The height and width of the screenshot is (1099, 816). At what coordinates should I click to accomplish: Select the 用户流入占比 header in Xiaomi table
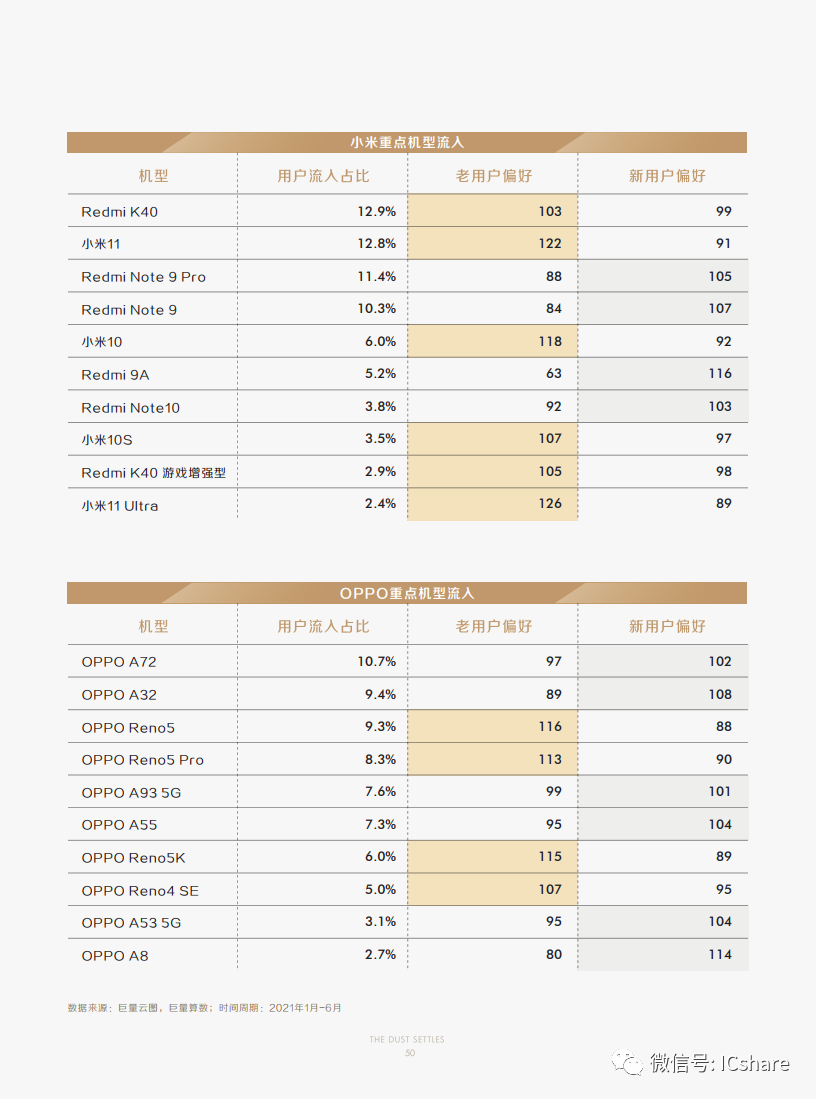(323, 176)
